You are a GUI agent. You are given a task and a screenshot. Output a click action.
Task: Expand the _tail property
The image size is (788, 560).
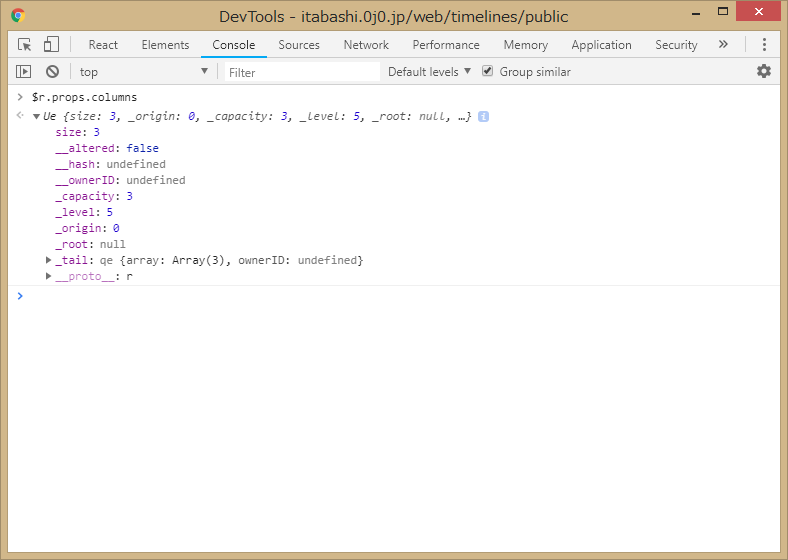[x=49, y=260]
